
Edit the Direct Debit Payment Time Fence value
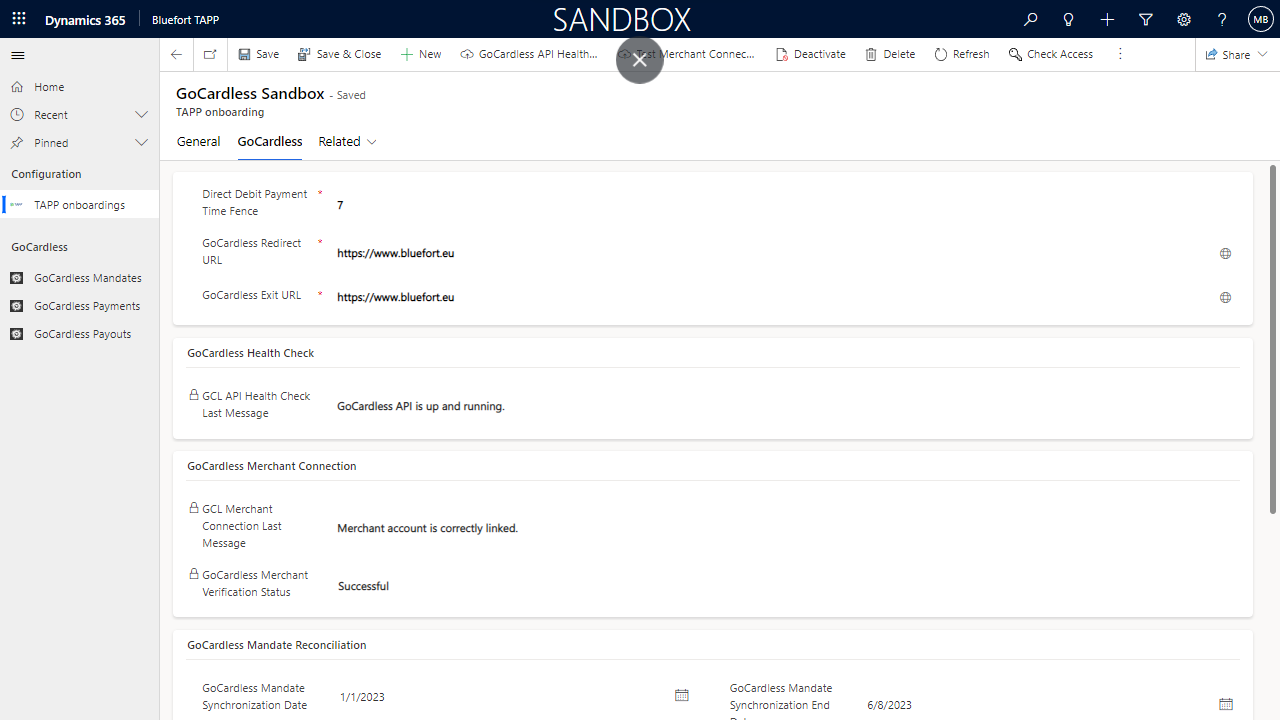[785, 205]
